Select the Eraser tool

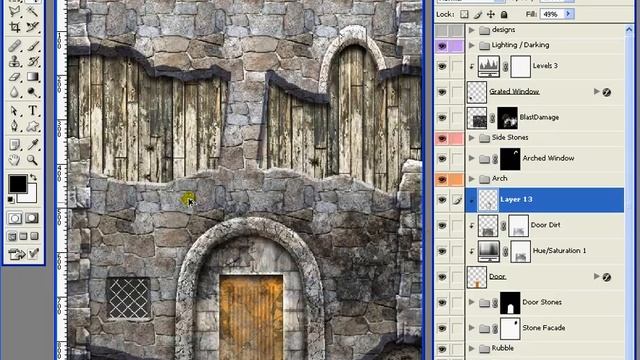(14, 77)
